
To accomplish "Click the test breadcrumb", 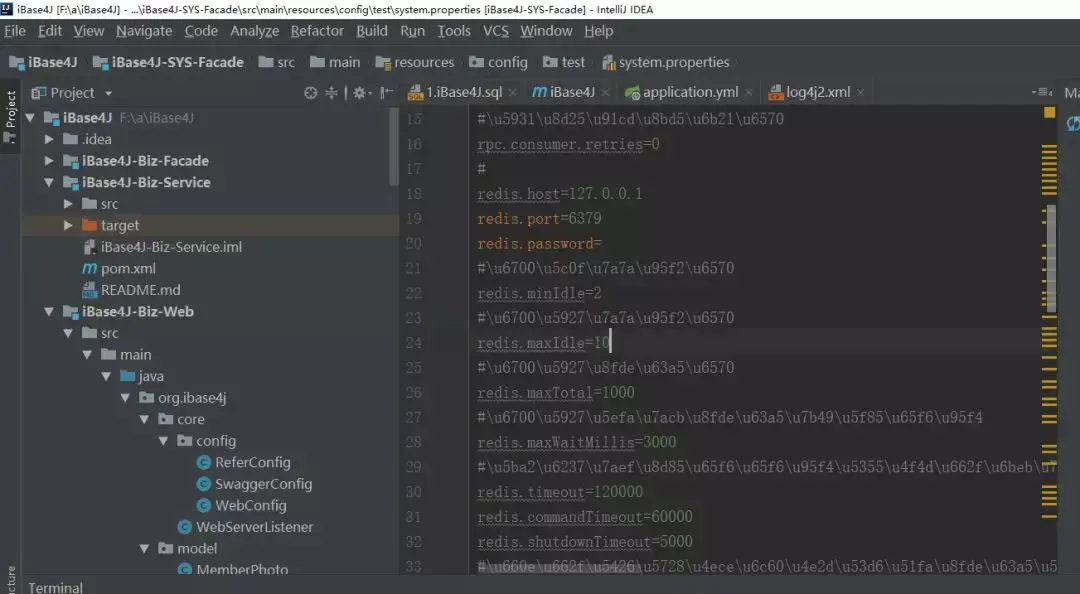I will point(563,62).
